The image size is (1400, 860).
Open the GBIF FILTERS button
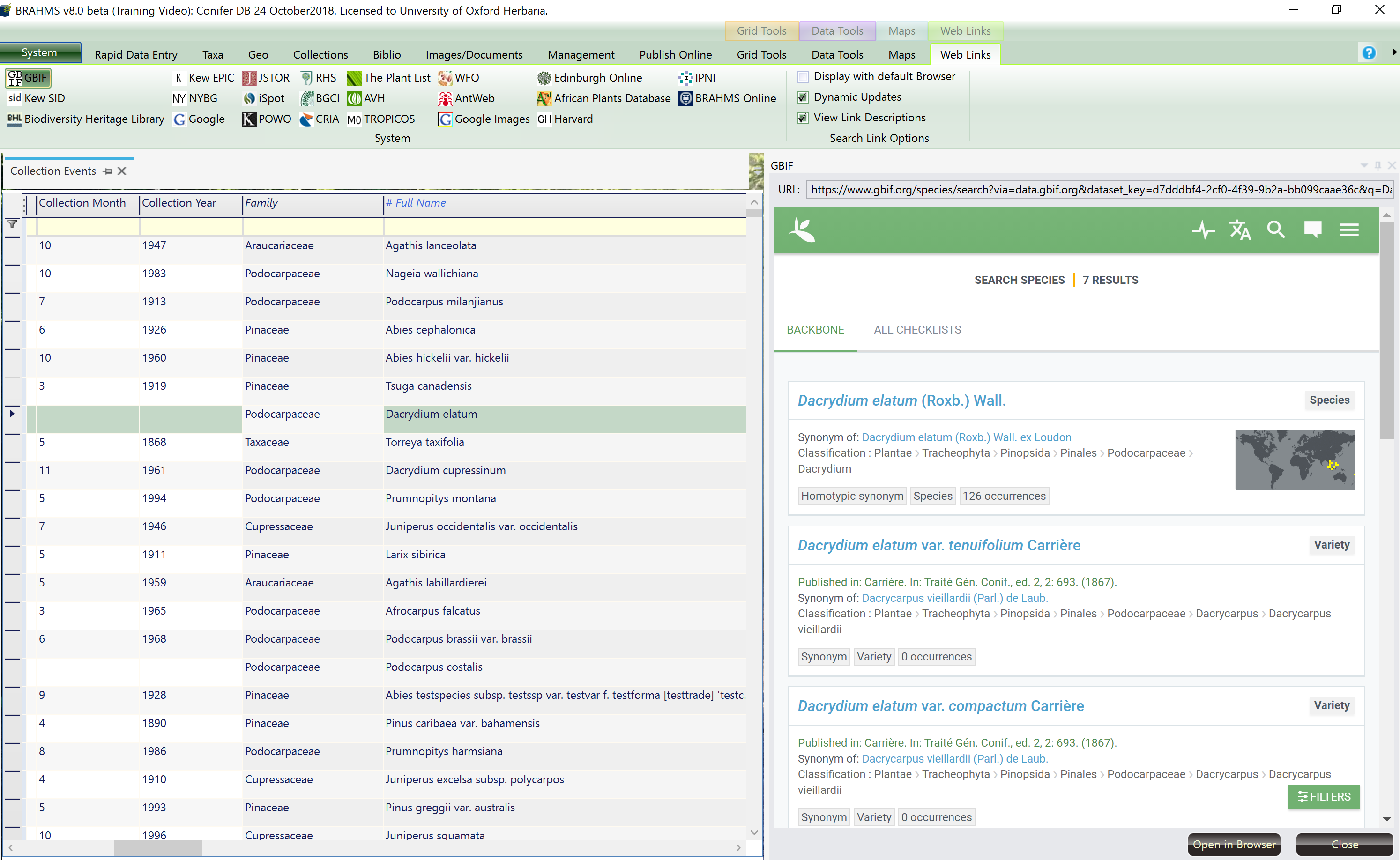click(x=1324, y=797)
